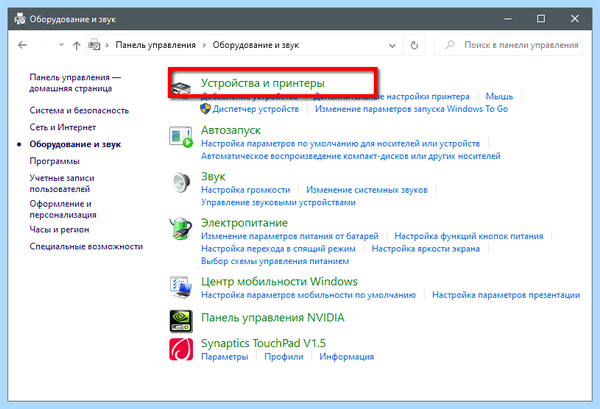Open recent locations dropdown arrow
The image size is (600, 409).
pos(61,45)
